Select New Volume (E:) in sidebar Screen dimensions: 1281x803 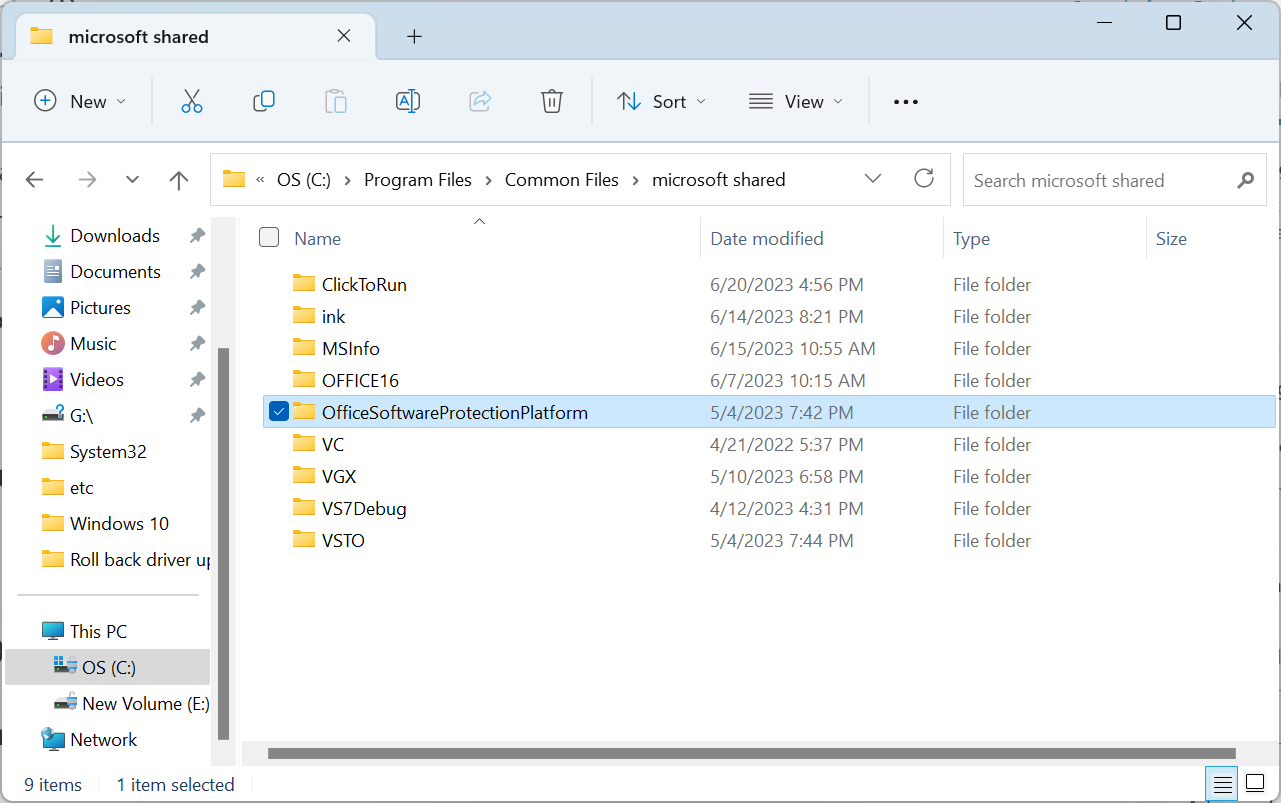[x=146, y=704]
